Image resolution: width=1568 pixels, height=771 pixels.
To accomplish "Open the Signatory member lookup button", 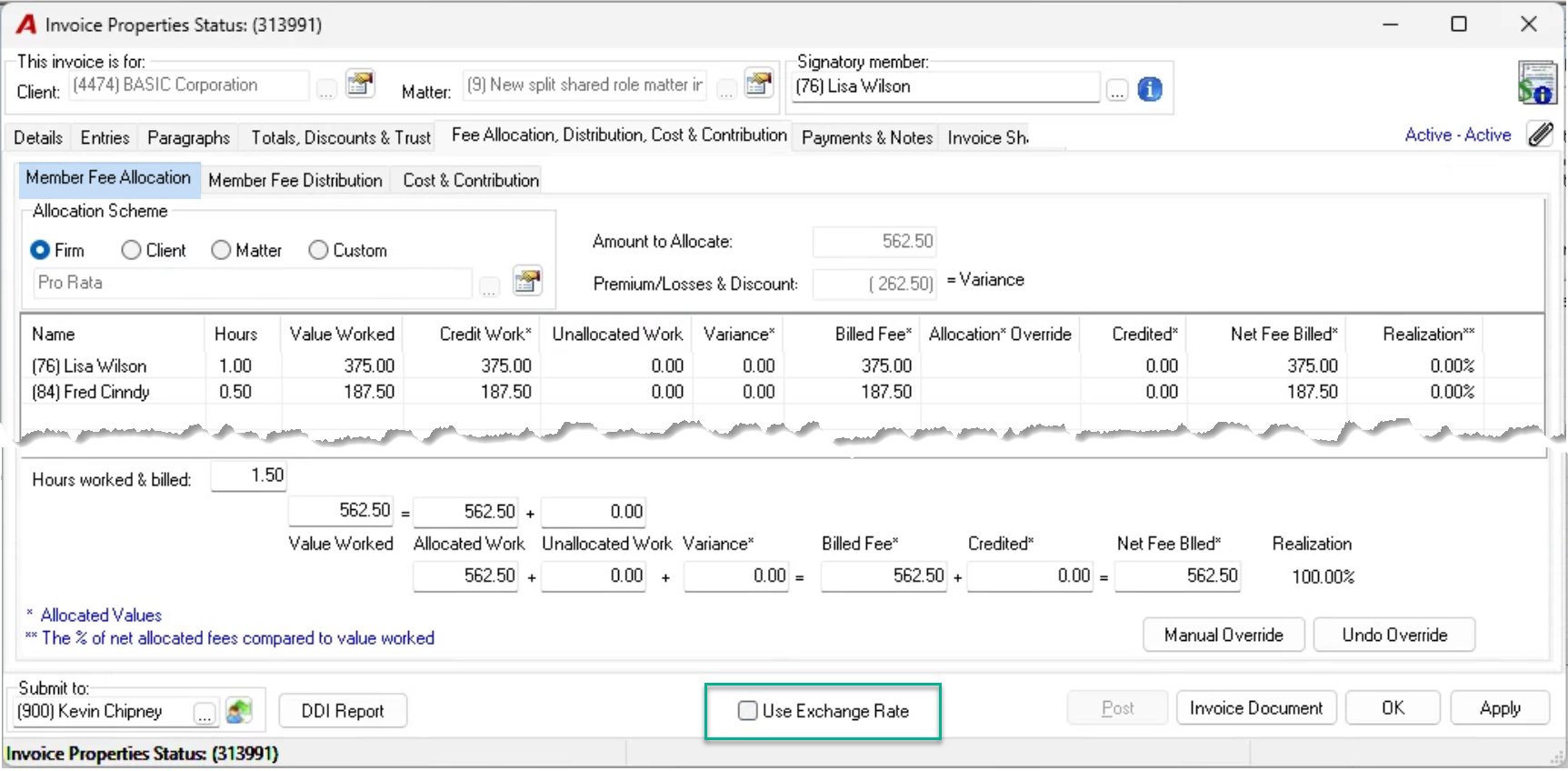I will 1117,90.
